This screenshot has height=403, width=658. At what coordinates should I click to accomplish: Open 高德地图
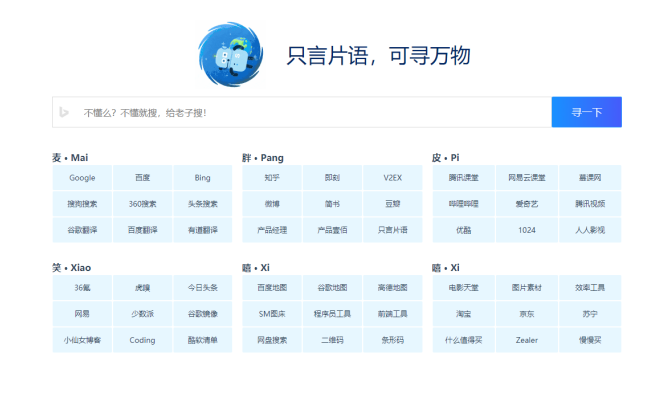(x=393, y=288)
